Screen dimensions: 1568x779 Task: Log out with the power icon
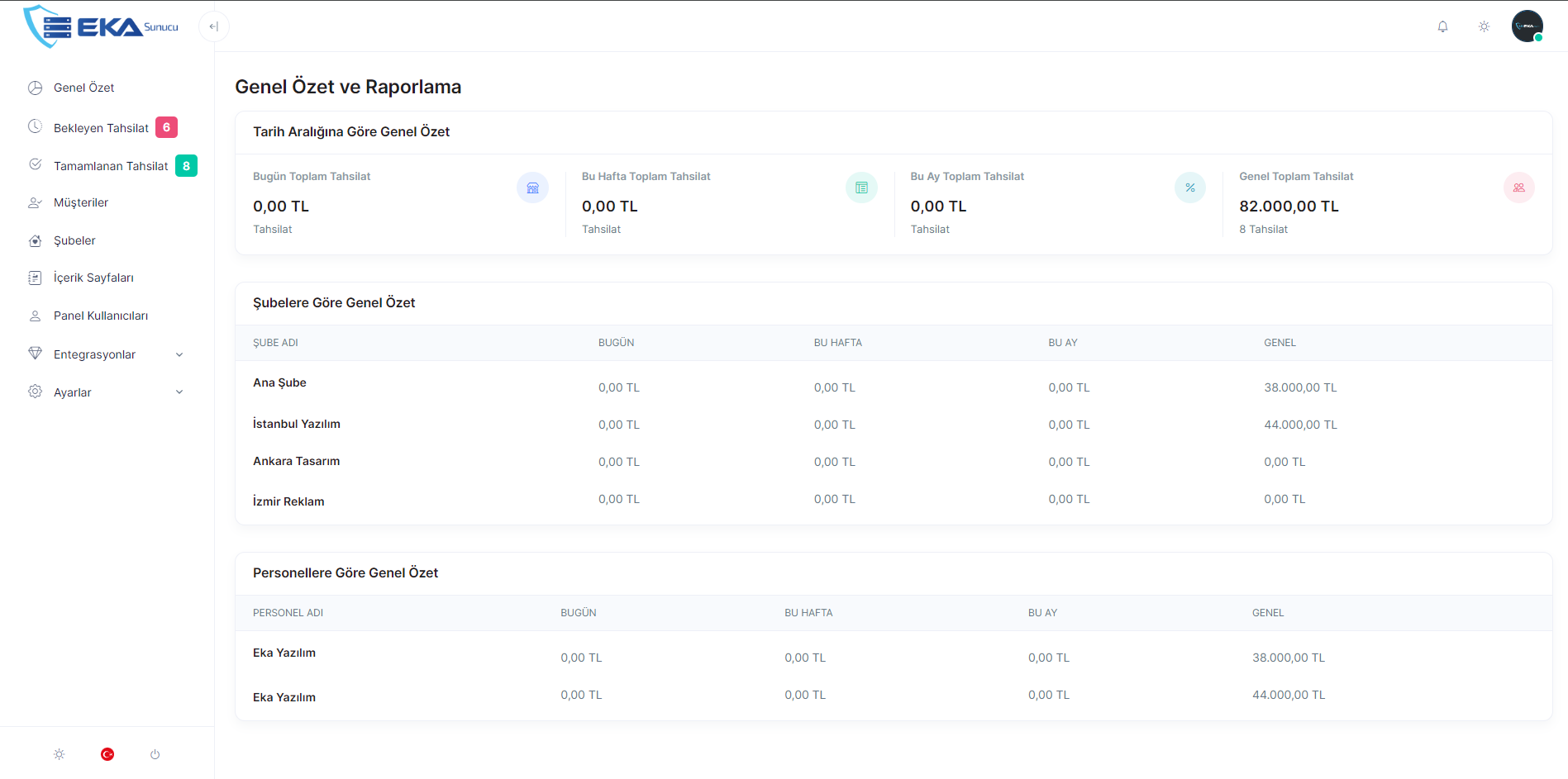(155, 754)
